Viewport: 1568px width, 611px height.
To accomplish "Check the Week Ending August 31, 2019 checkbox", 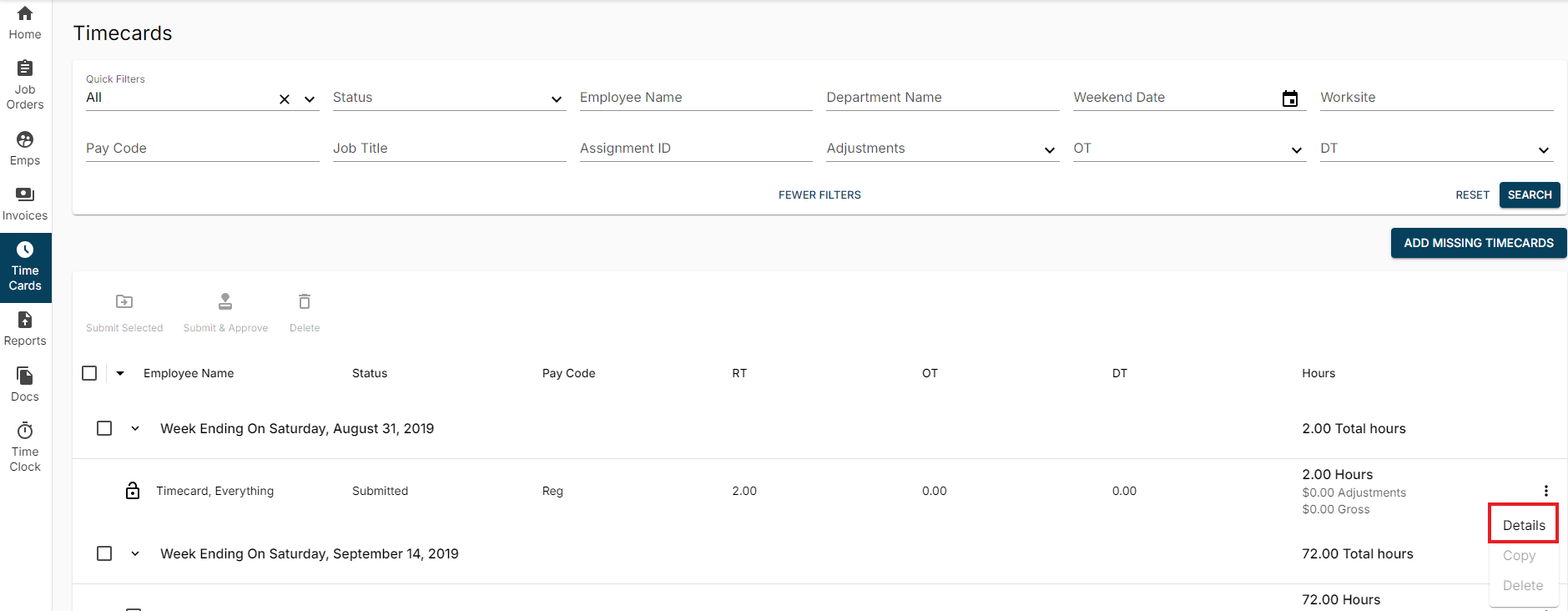I will [104, 428].
